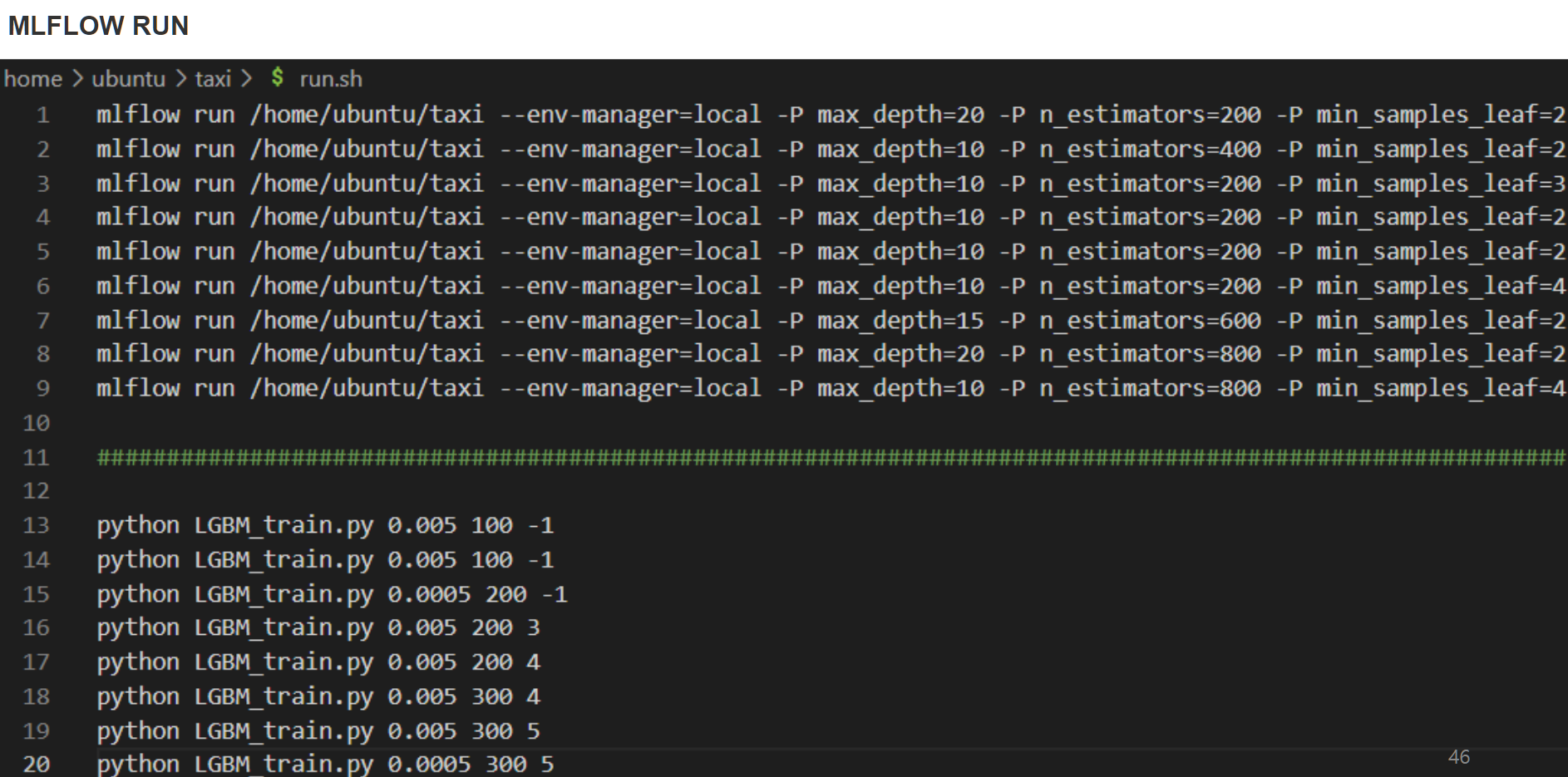
Task: Click line number 11 beside the separator
Action: coord(36,457)
